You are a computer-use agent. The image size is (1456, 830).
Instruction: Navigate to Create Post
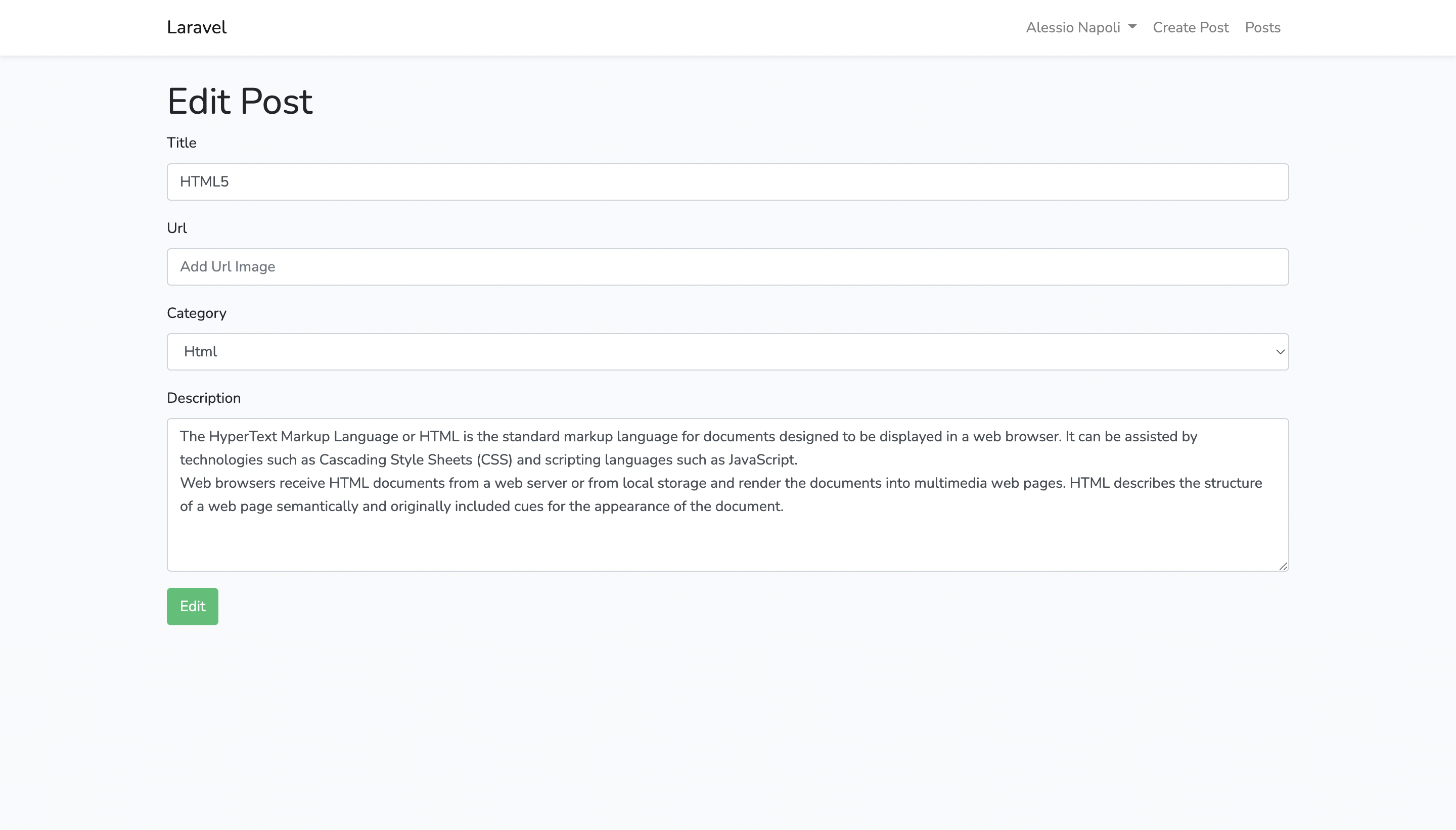(1191, 27)
